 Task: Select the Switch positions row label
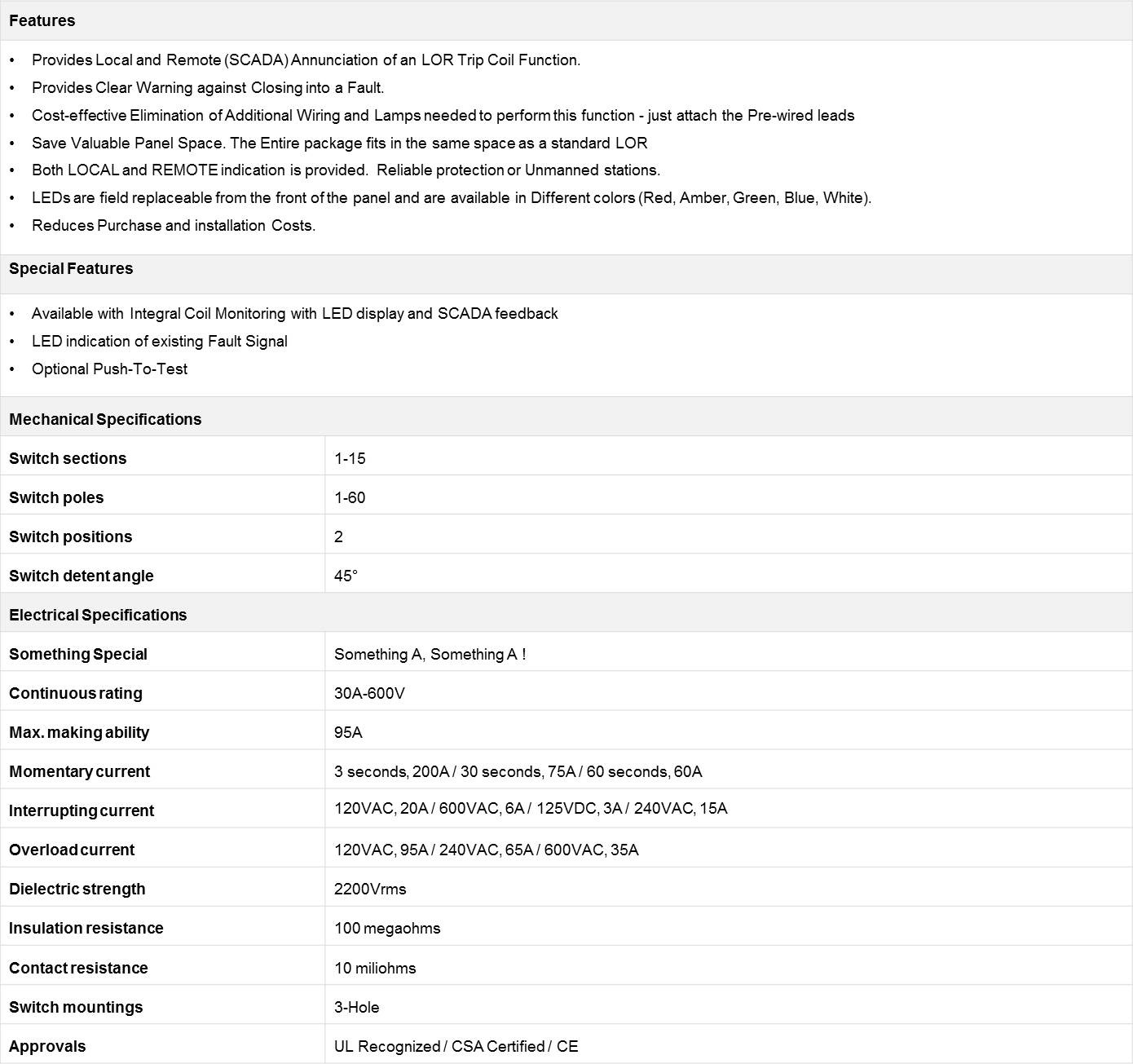pos(70,536)
